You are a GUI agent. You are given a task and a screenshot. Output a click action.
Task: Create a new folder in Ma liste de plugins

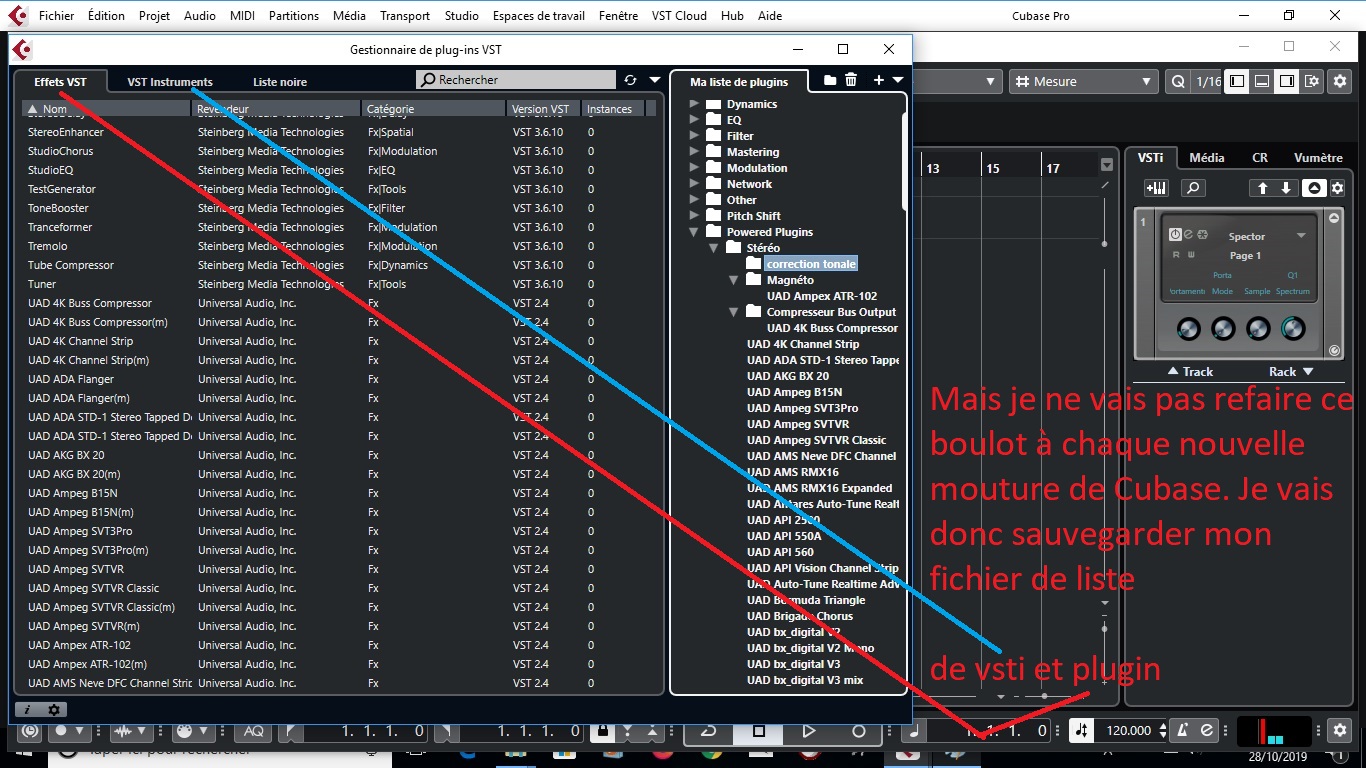[x=830, y=79]
